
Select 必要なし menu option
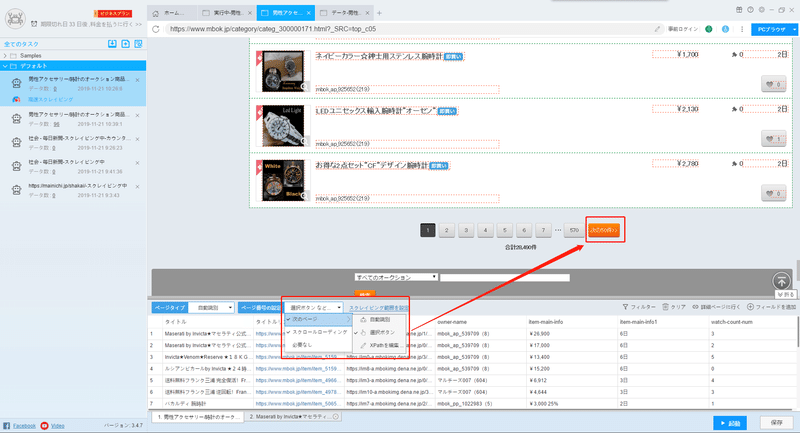(x=318, y=345)
